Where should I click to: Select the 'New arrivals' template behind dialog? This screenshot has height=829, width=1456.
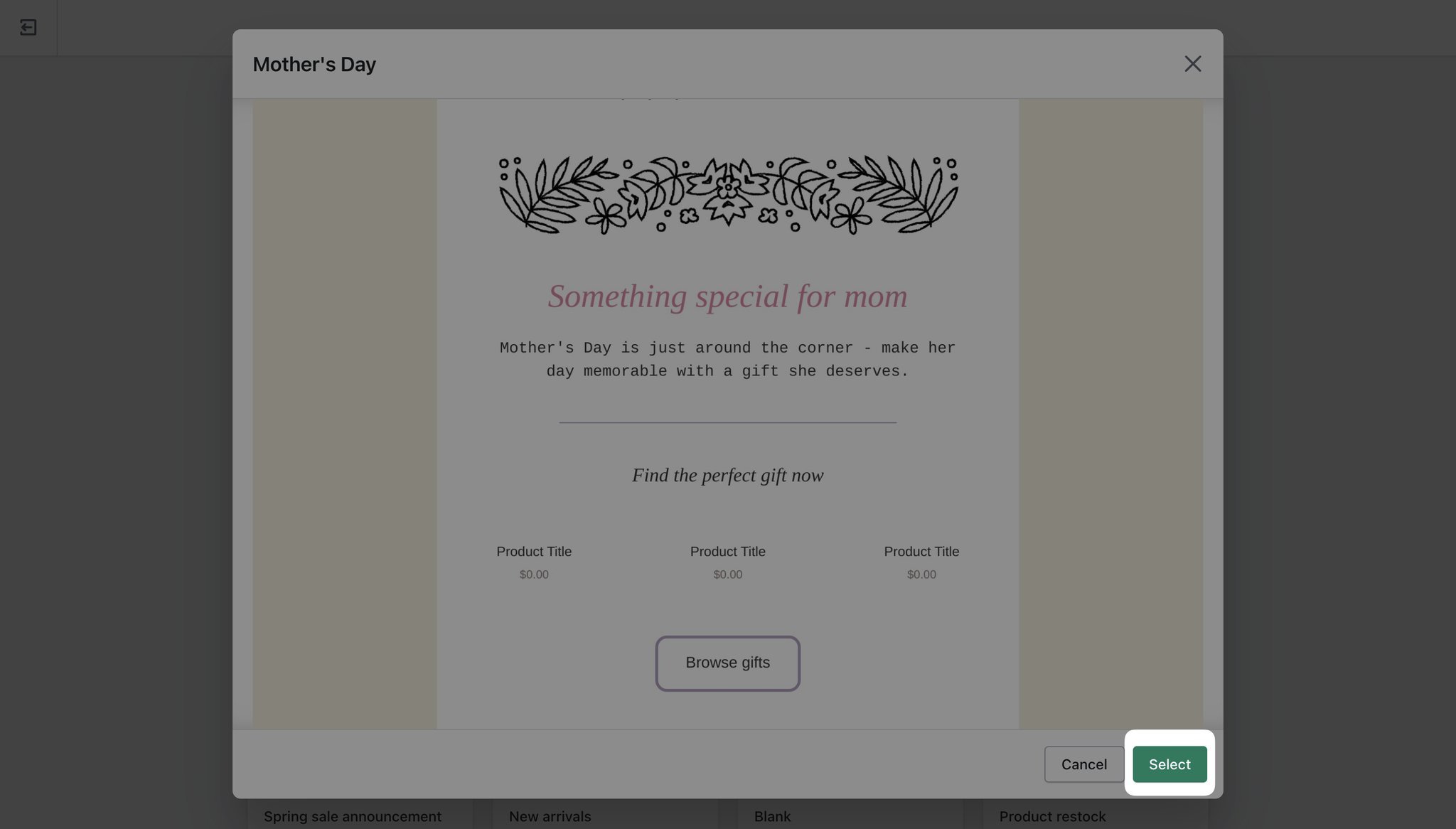pos(550,816)
